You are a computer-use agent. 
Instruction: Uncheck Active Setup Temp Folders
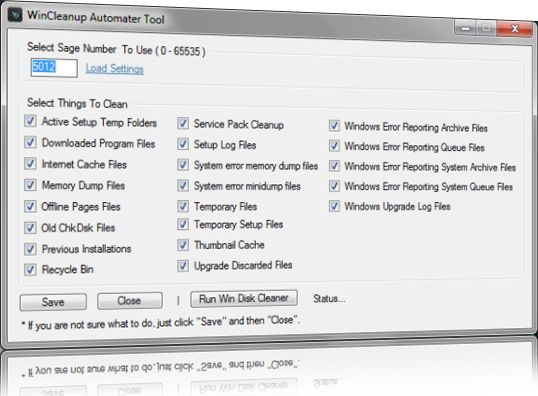click(x=30, y=121)
